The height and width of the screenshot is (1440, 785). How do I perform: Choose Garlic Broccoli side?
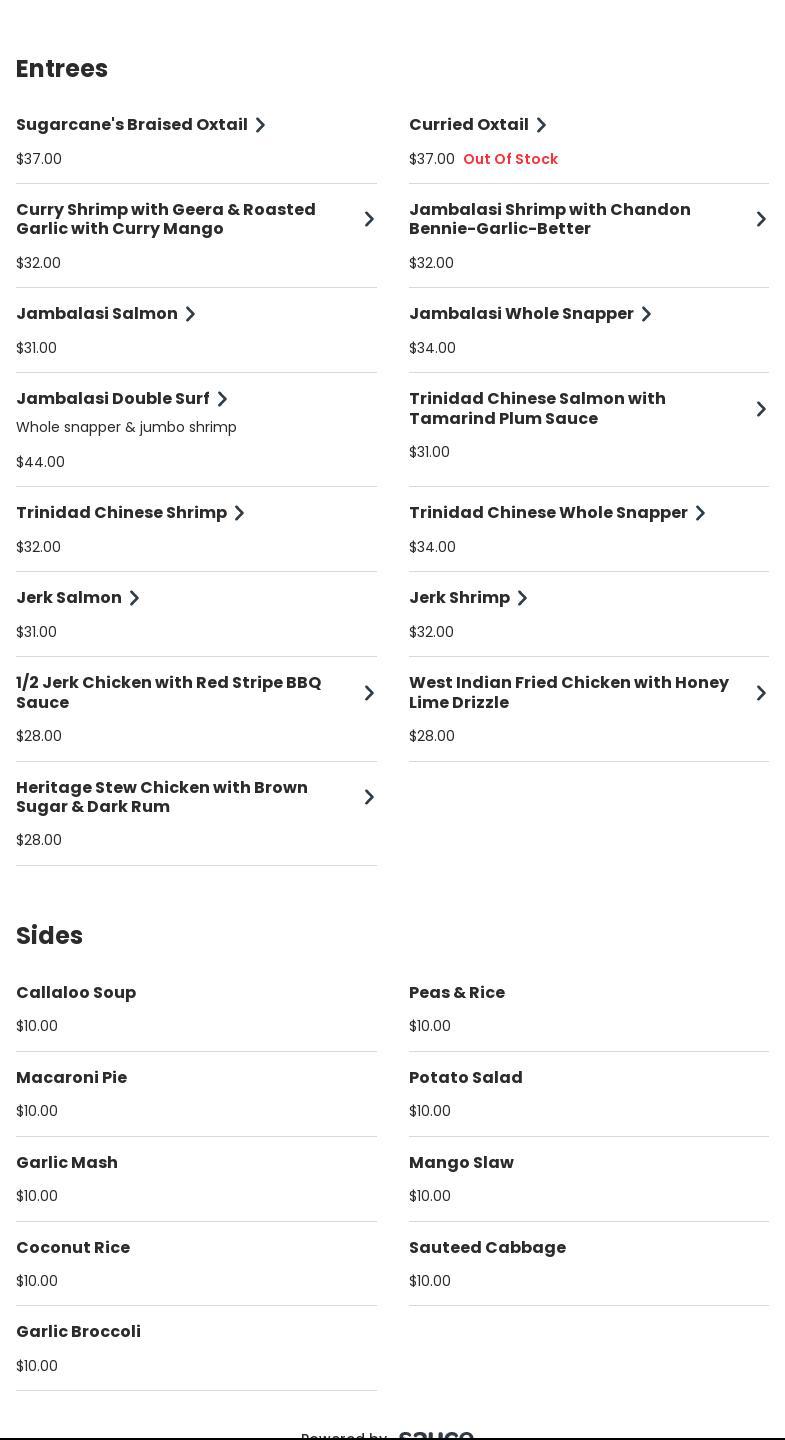[78, 1332]
